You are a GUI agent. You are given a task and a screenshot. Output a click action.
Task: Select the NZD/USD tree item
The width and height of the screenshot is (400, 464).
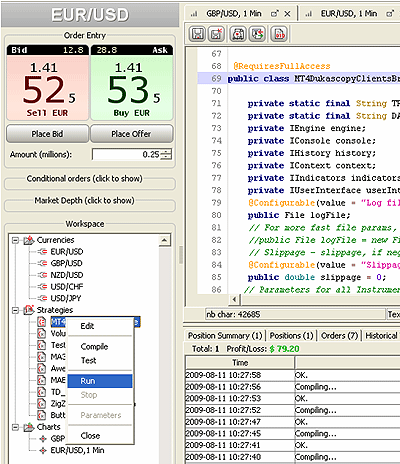[x=67, y=275]
